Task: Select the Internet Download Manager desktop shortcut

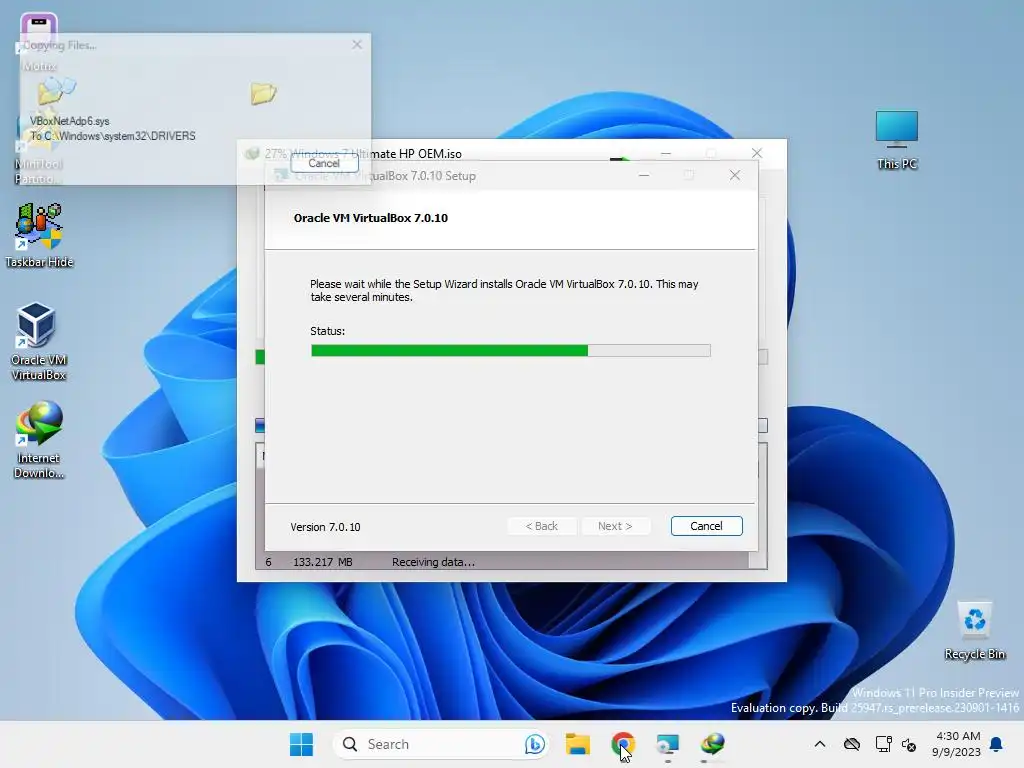Action: (x=39, y=440)
